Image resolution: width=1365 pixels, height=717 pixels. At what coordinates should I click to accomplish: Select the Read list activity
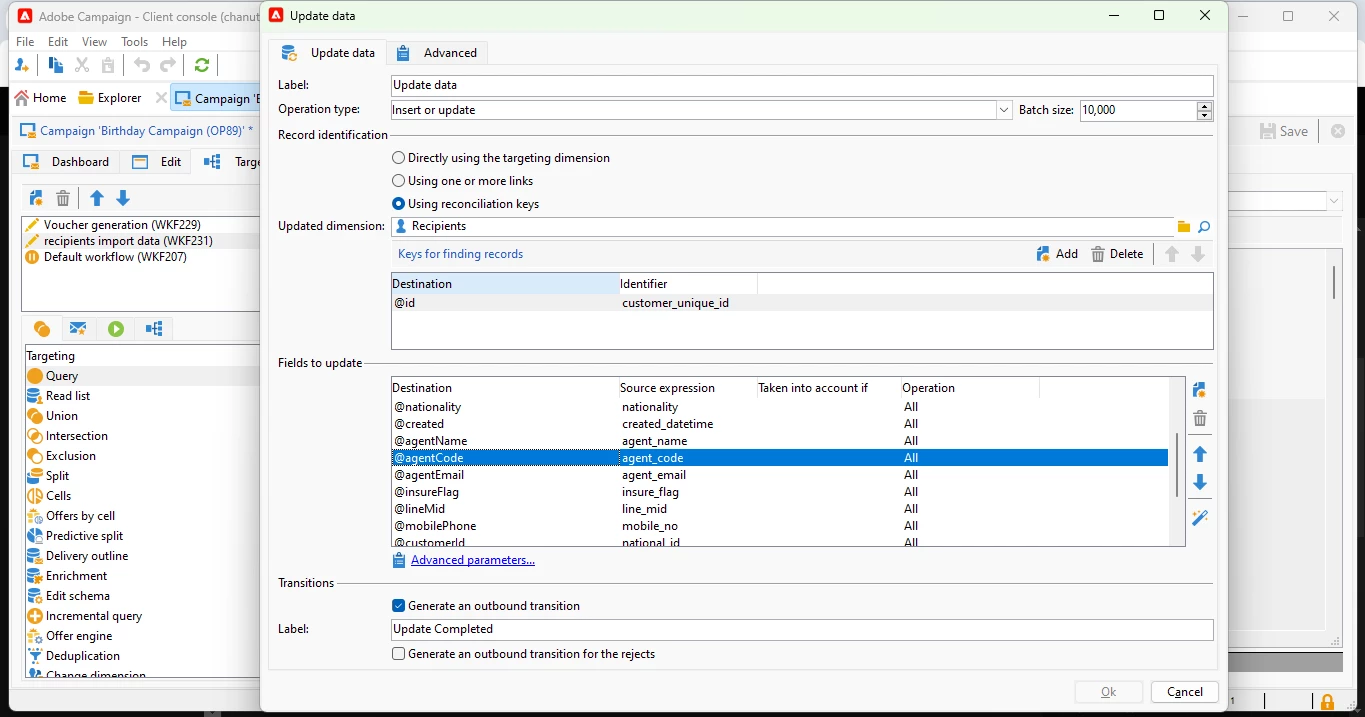pos(68,396)
